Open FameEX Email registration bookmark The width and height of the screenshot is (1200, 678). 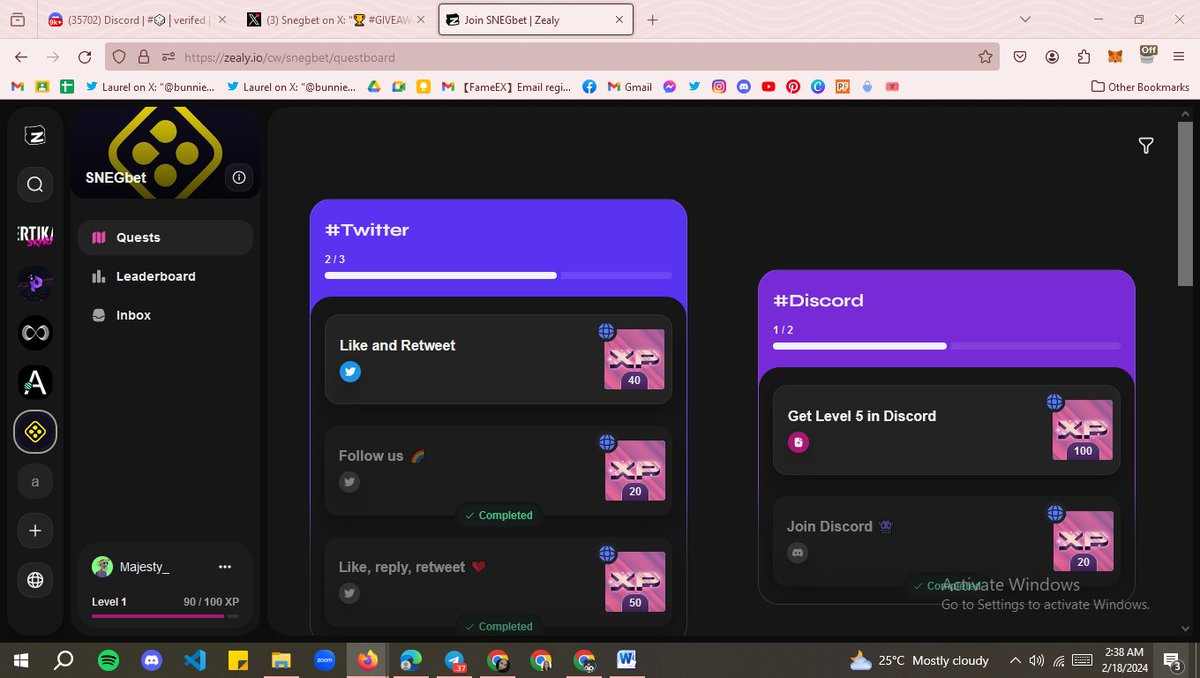508,87
